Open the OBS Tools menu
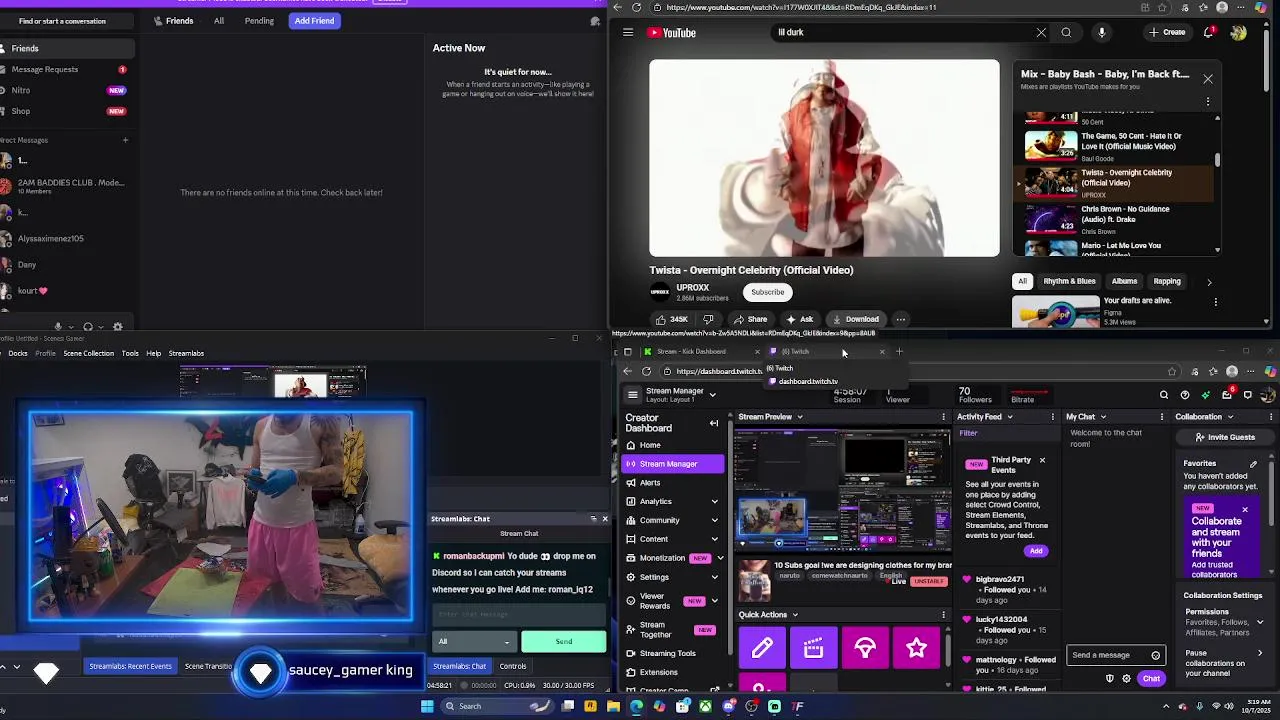1280x720 pixels. (130, 353)
